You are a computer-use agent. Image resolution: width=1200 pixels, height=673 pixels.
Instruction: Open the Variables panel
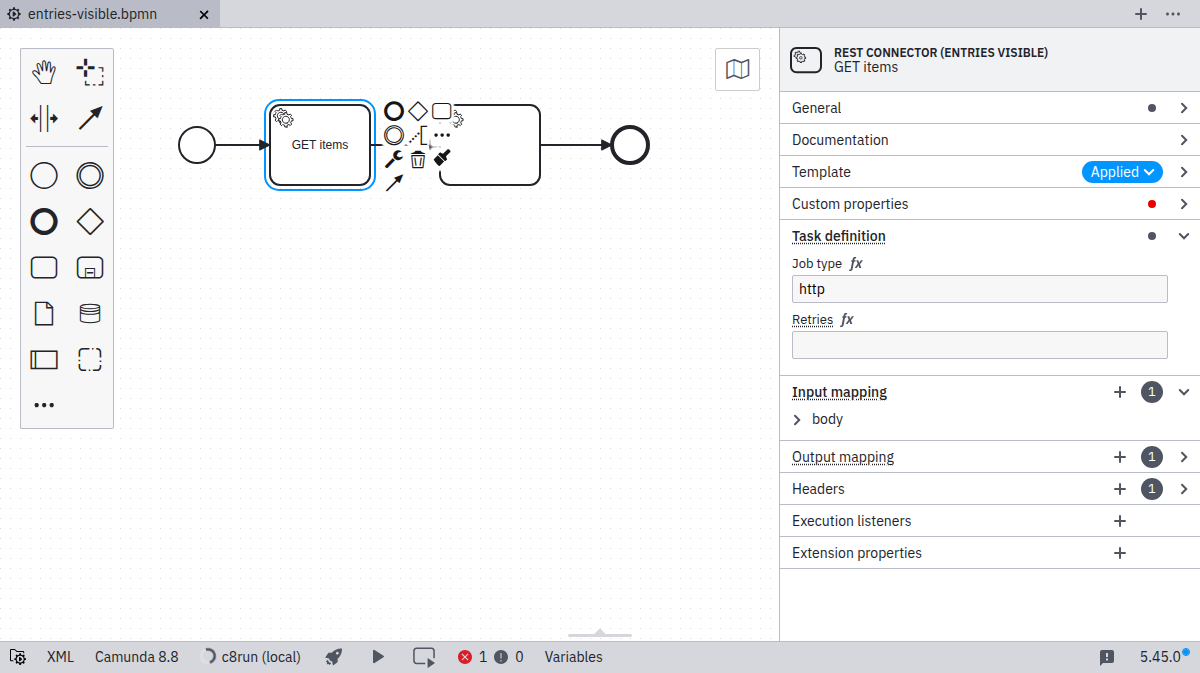coord(573,657)
